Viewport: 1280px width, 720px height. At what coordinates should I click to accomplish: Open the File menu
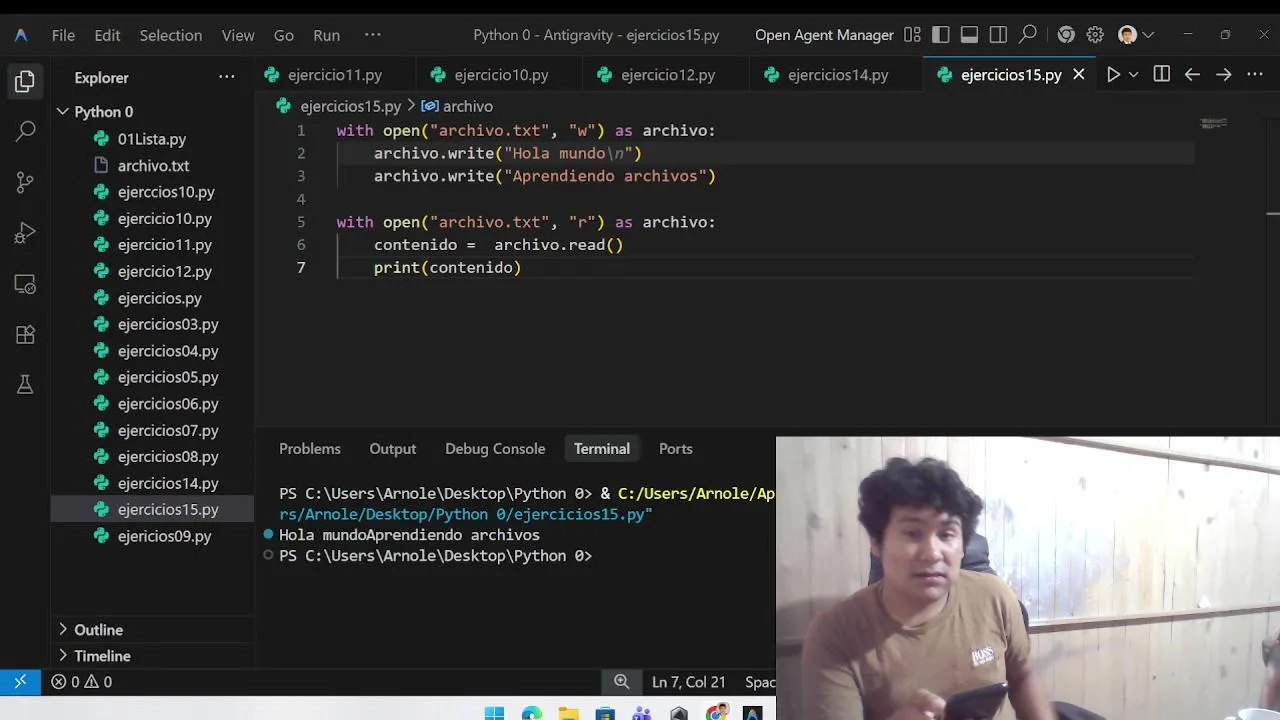coord(63,35)
